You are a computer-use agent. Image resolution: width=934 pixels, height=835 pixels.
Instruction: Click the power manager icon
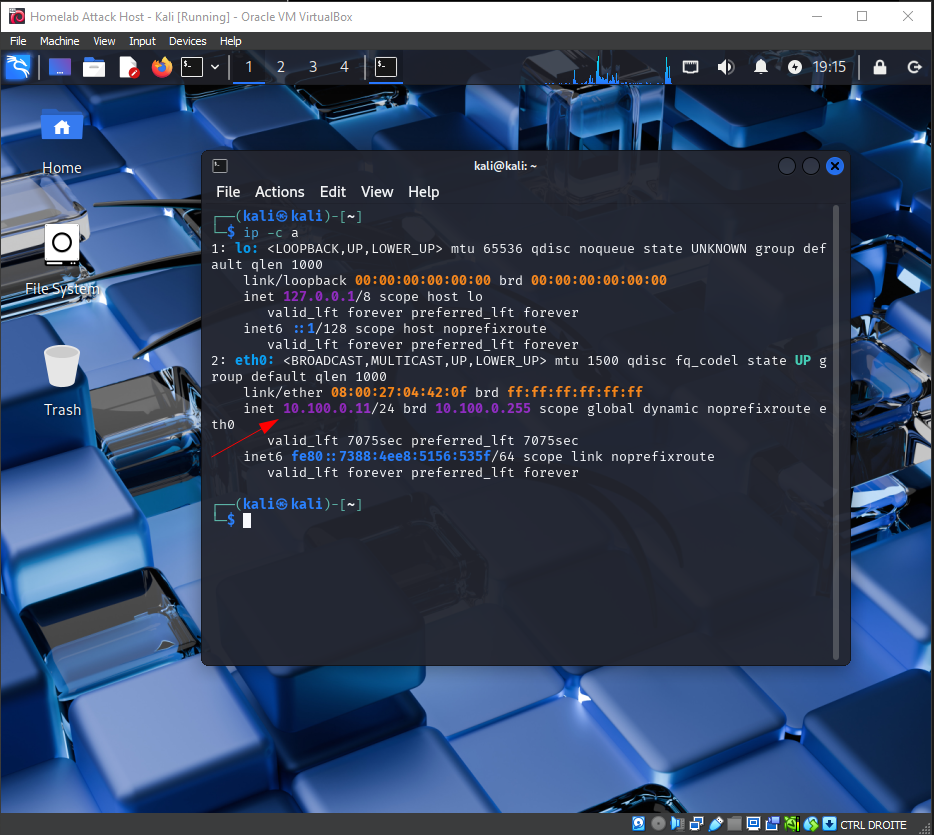point(795,67)
